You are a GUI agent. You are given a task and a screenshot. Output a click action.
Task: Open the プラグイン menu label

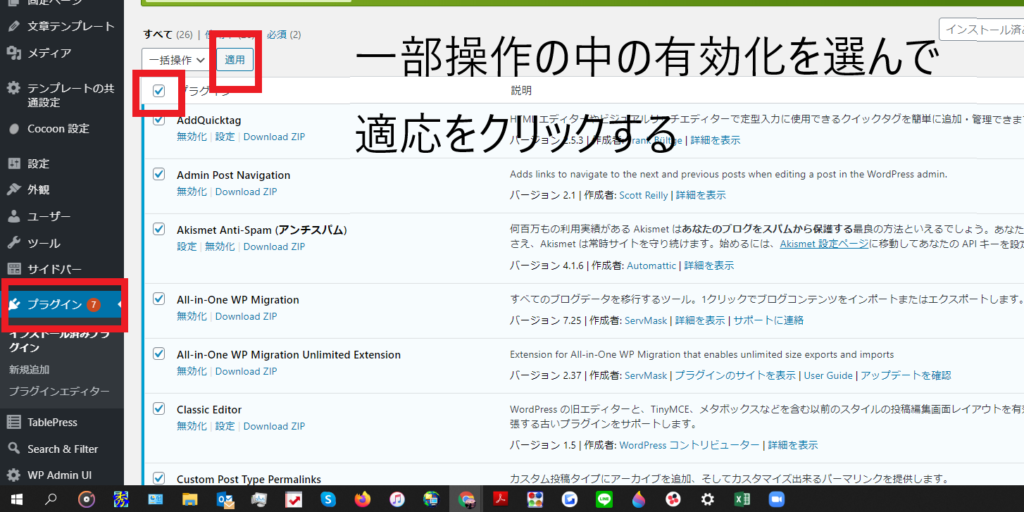(x=55, y=304)
